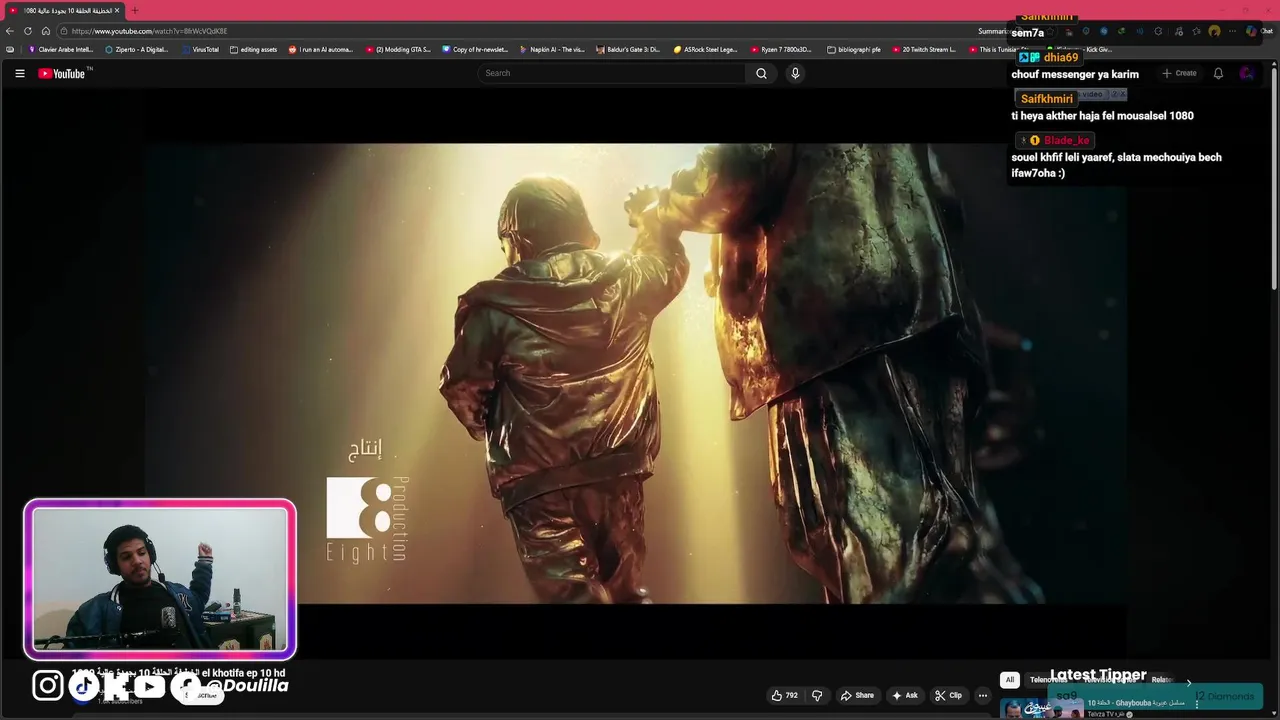Reload the page with the refresh icon
1280x720 pixels.
pyautogui.click(x=27, y=31)
